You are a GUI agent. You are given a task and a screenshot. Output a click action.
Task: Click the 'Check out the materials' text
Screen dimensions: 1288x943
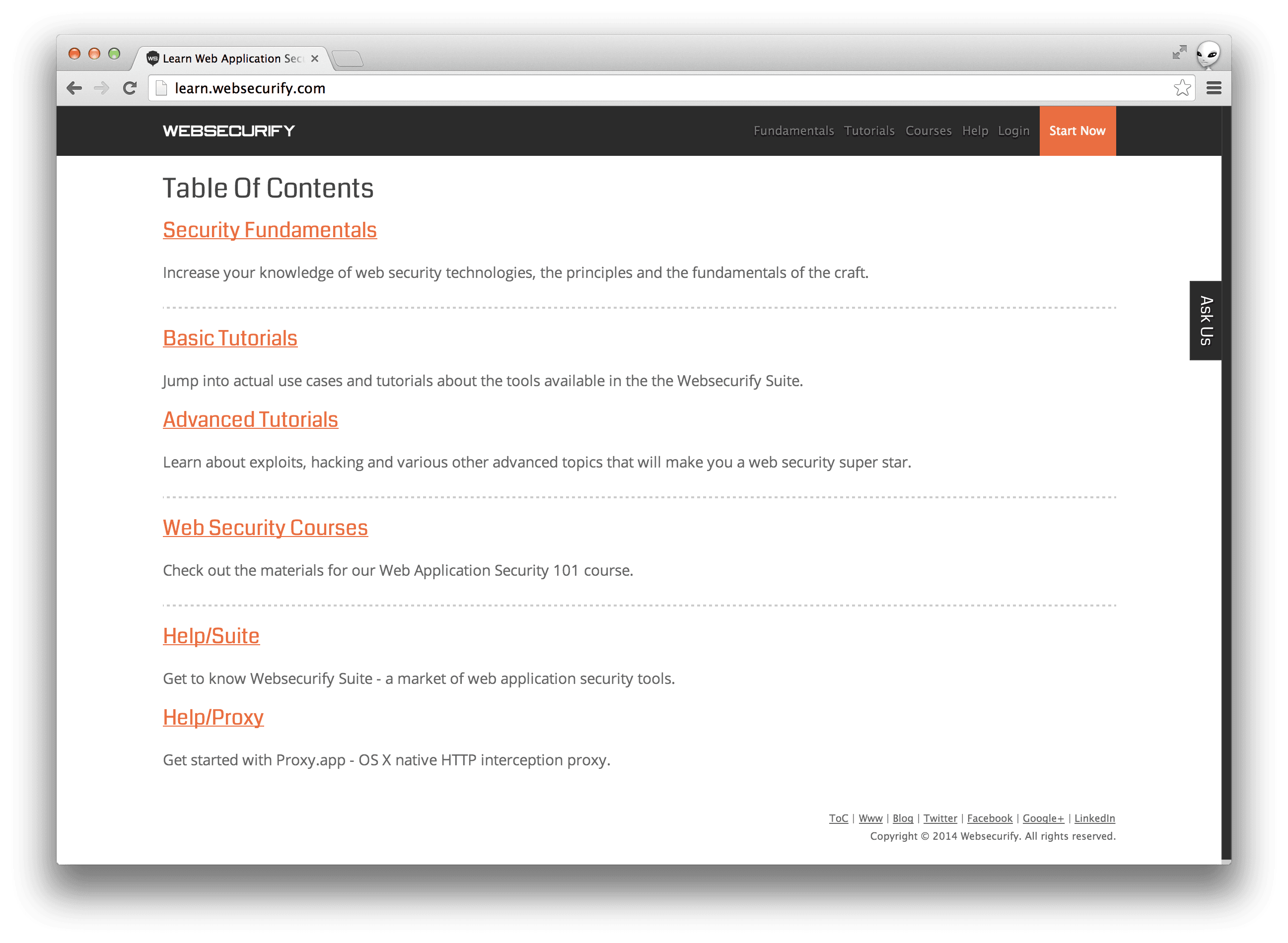pos(398,571)
